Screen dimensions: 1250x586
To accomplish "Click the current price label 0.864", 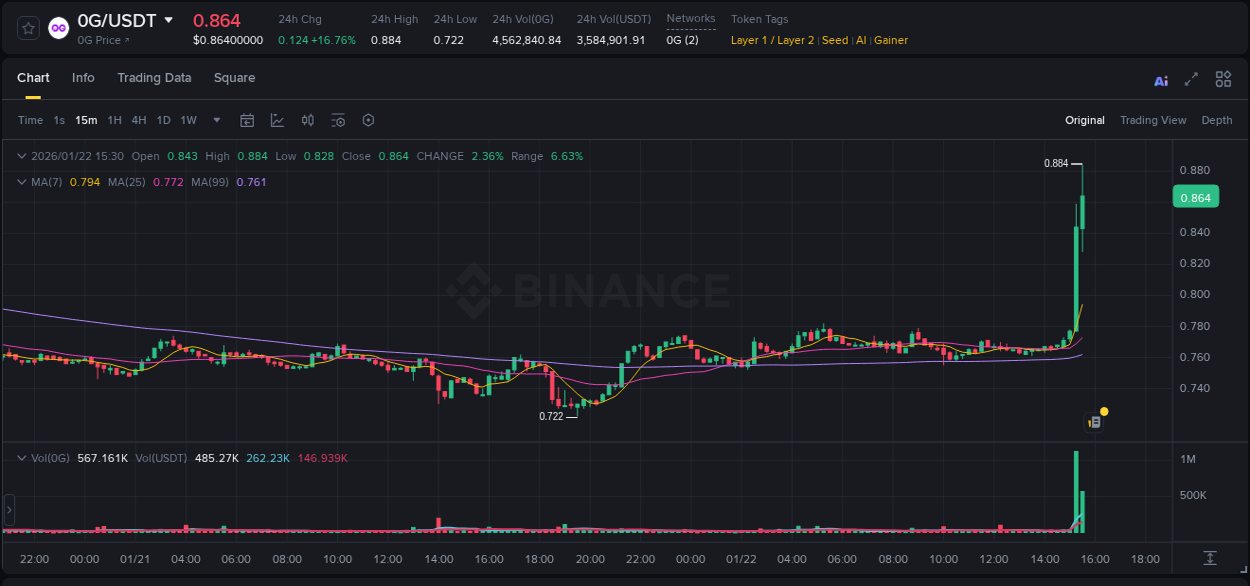I will pos(1196,197).
